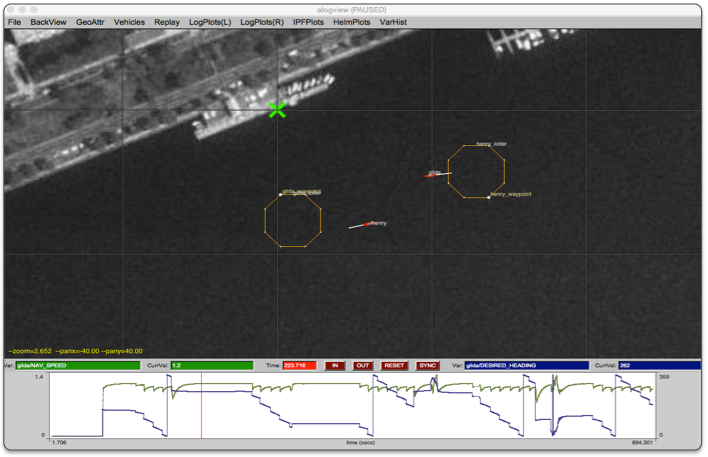Click the SYNC button
708x457 pixels.
428,366
